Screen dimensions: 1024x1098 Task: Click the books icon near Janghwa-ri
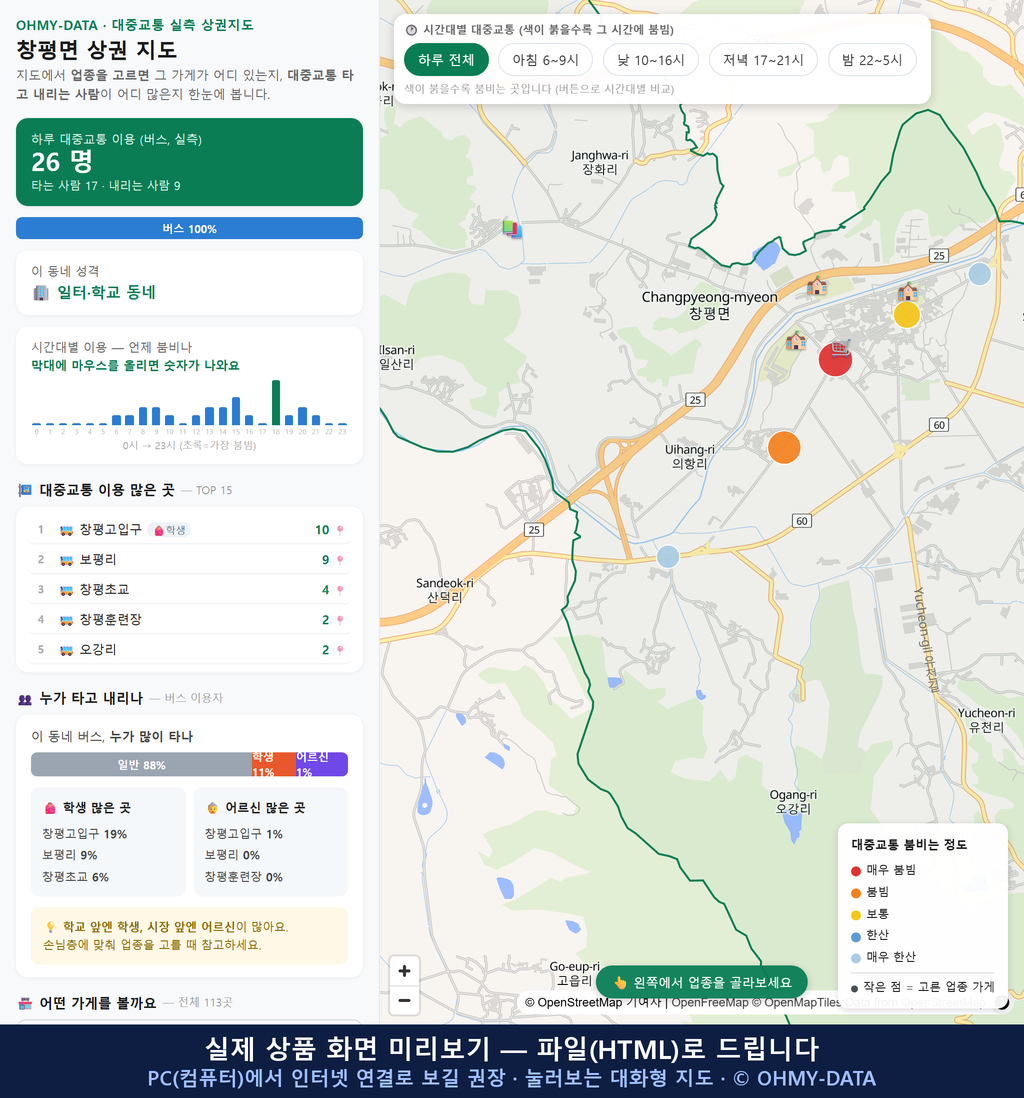[x=511, y=228]
